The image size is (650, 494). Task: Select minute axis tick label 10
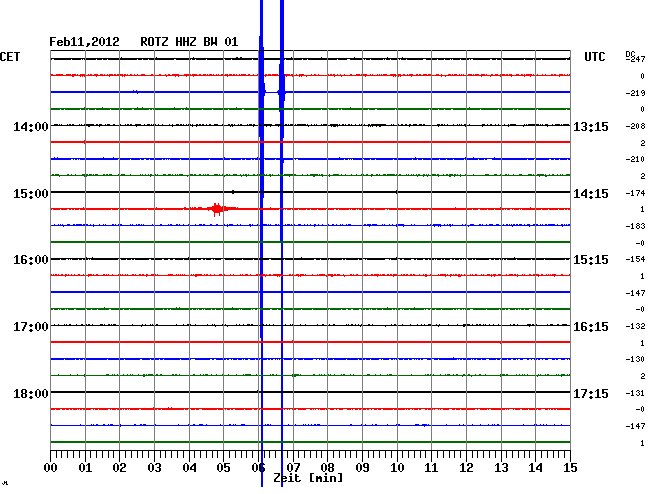397,468
